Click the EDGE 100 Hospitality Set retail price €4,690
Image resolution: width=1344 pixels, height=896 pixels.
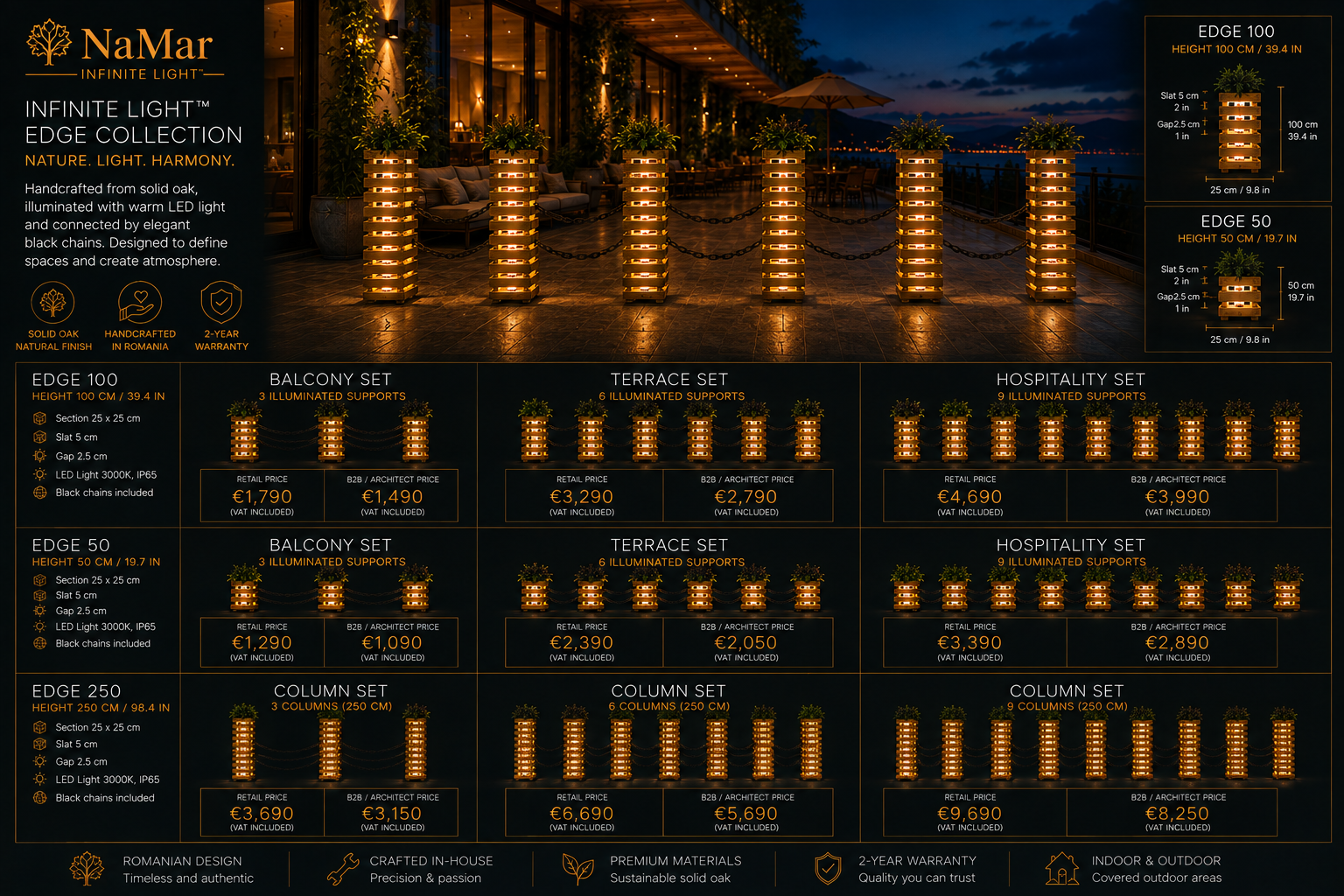coord(969,497)
